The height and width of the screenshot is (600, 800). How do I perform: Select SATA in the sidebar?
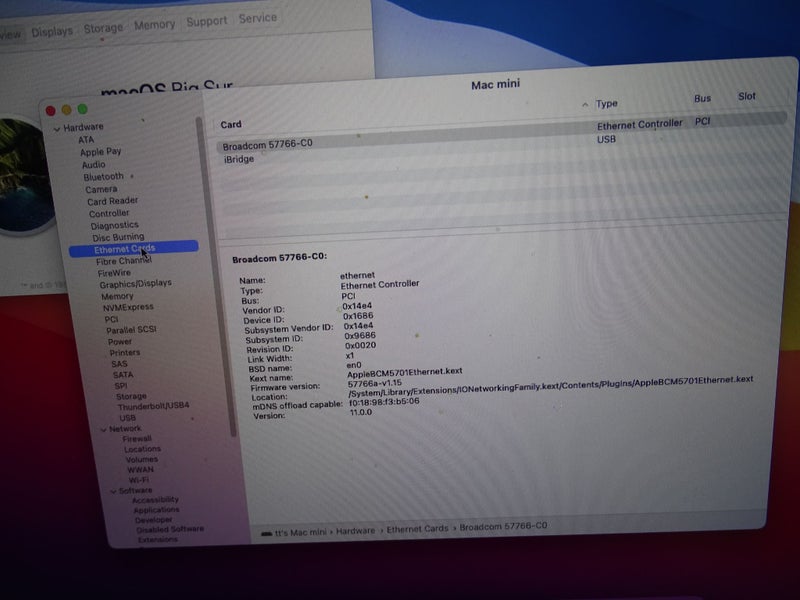[123, 375]
